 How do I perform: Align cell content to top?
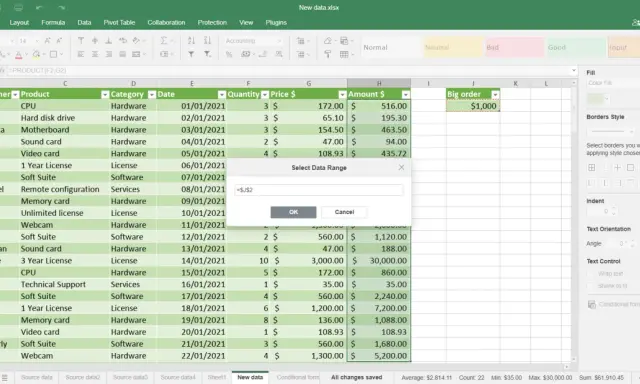coord(81,40)
